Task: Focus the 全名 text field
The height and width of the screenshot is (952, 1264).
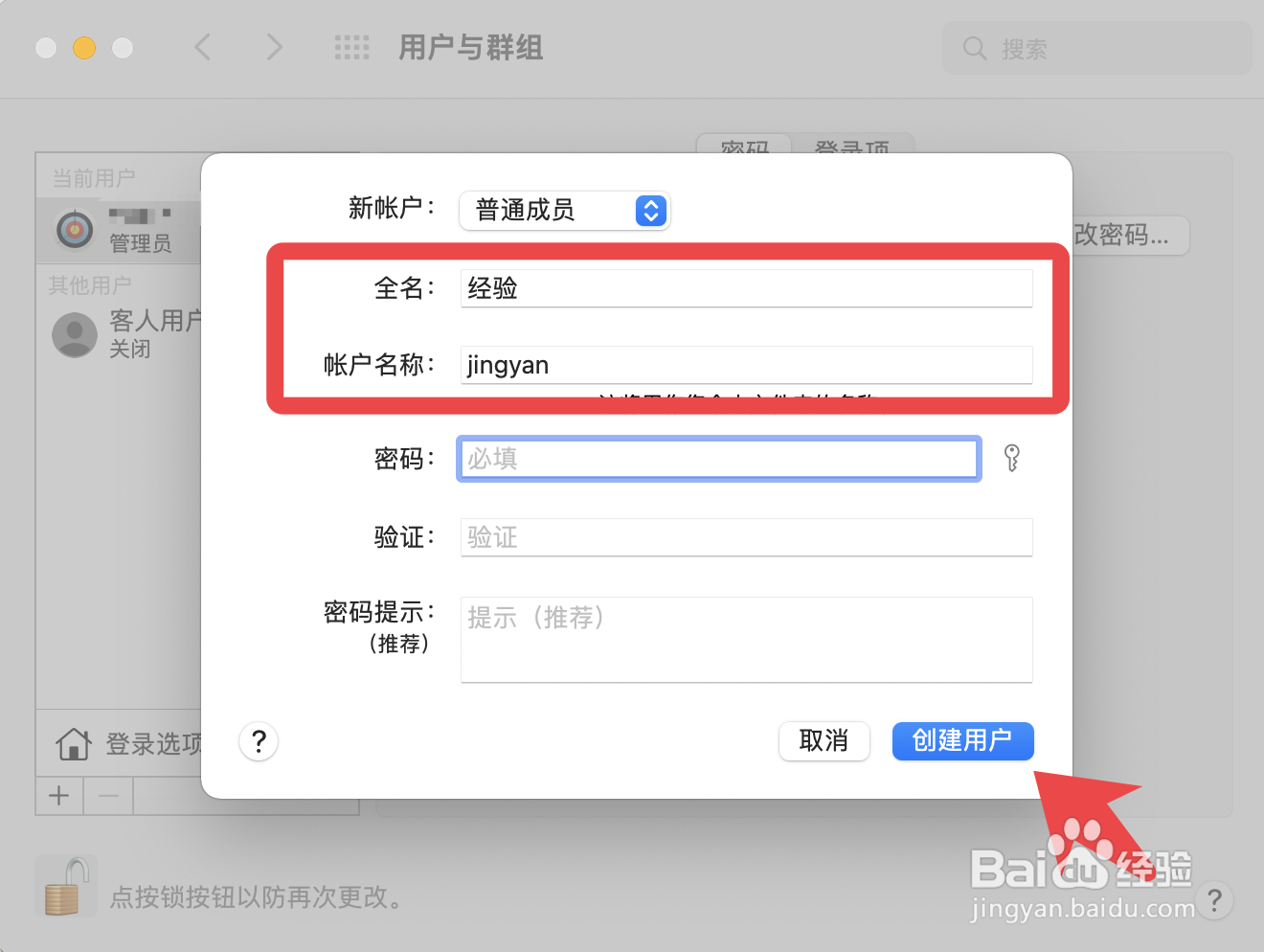Action: (746, 288)
